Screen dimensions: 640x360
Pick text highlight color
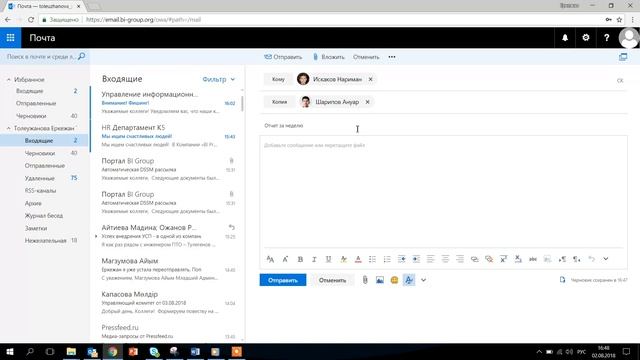pyautogui.click(x=343, y=259)
